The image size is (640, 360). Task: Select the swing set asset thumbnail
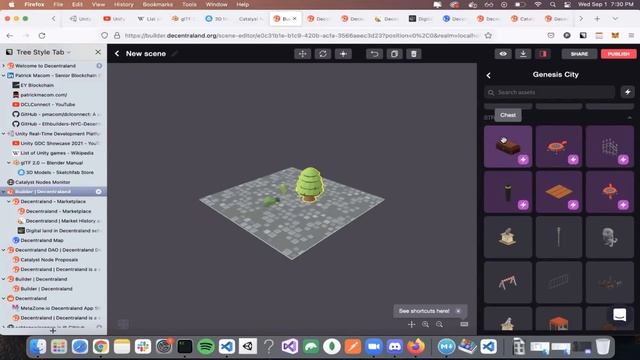(x=508, y=282)
